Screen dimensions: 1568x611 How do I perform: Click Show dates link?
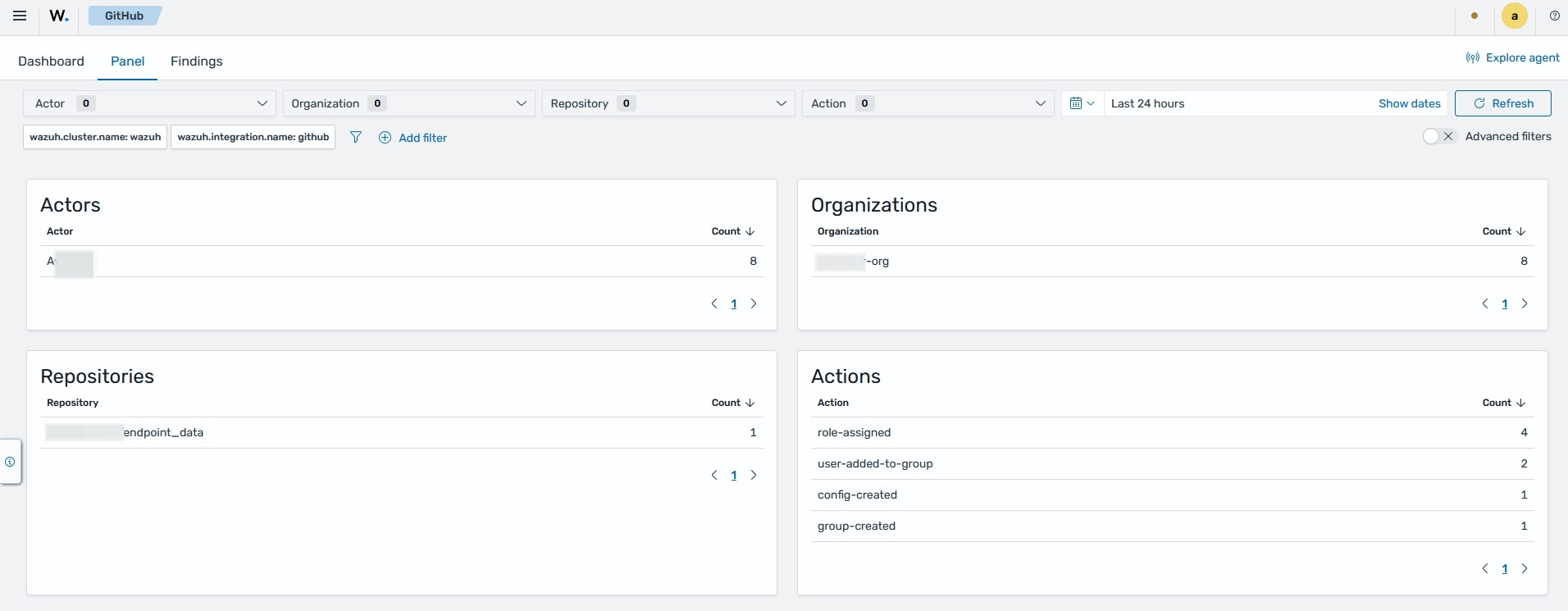1409,103
